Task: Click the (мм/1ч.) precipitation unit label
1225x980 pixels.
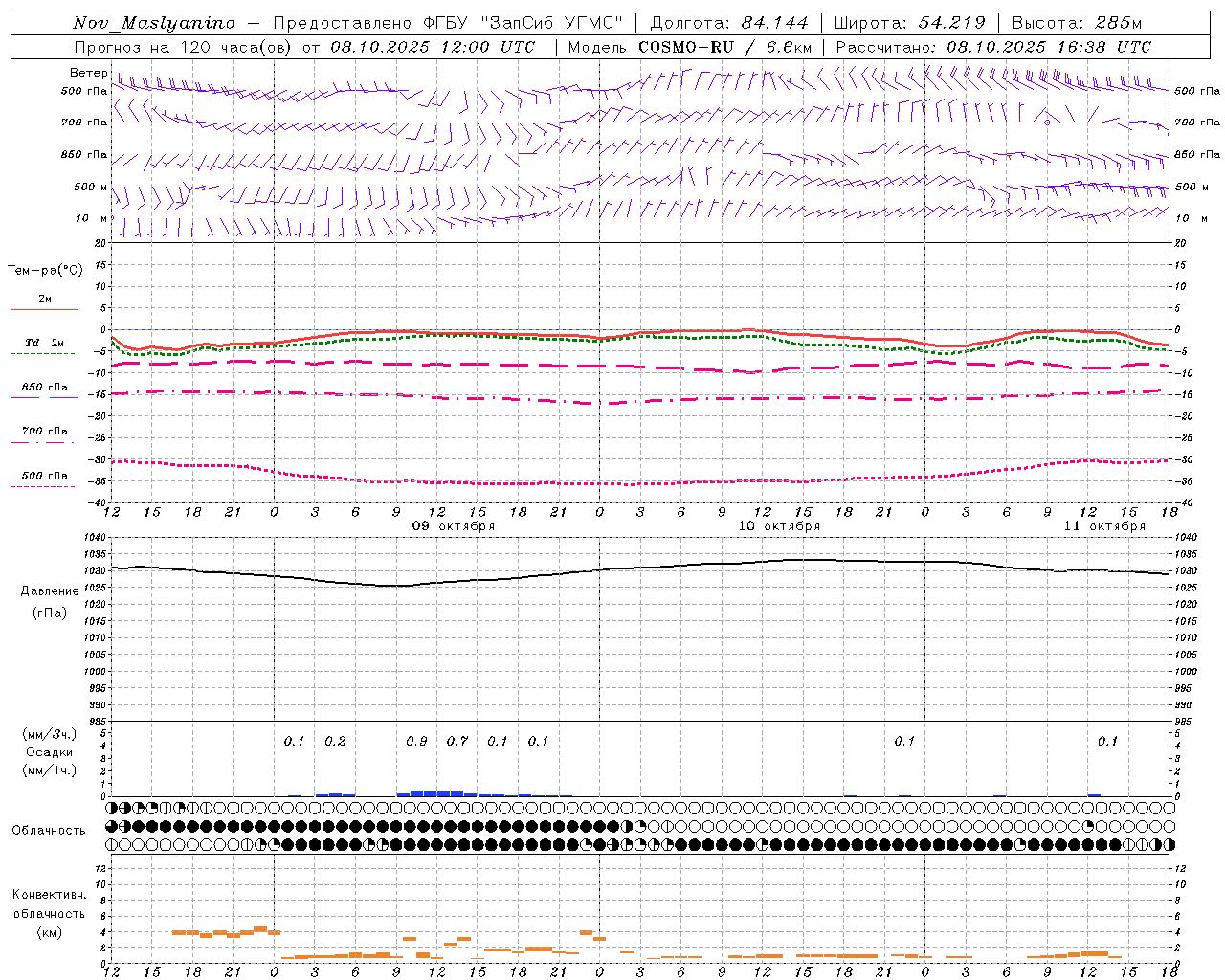Action: pos(50,770)
